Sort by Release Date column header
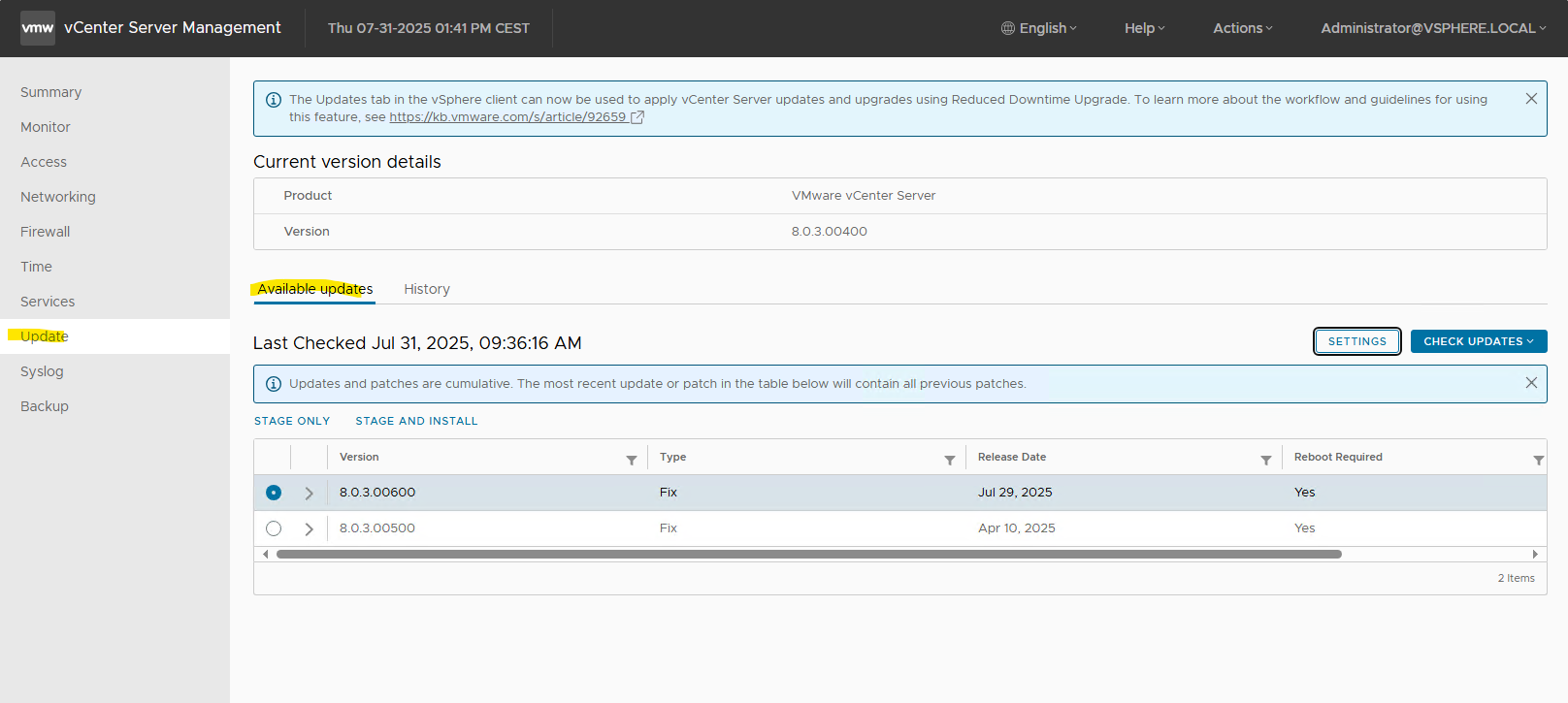The width and height of the screenshot is (1568, 703). pyautogui.click(x=1012, y=457)
